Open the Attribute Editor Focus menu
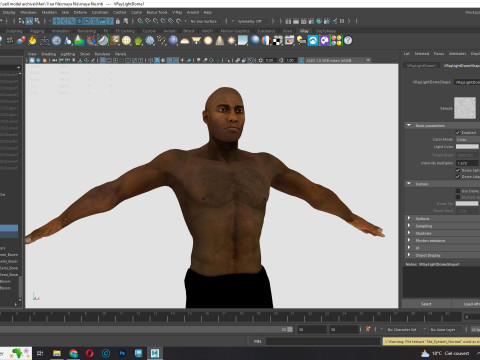 (x=439, y=53)
